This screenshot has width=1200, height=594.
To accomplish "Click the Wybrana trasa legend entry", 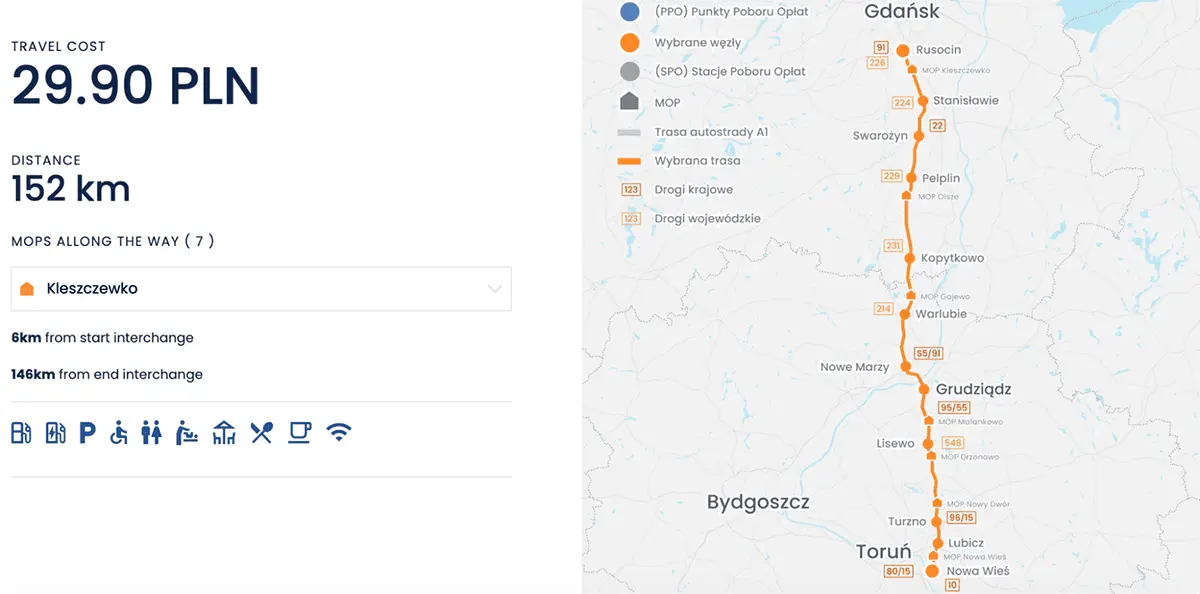I will coord(628,160).
